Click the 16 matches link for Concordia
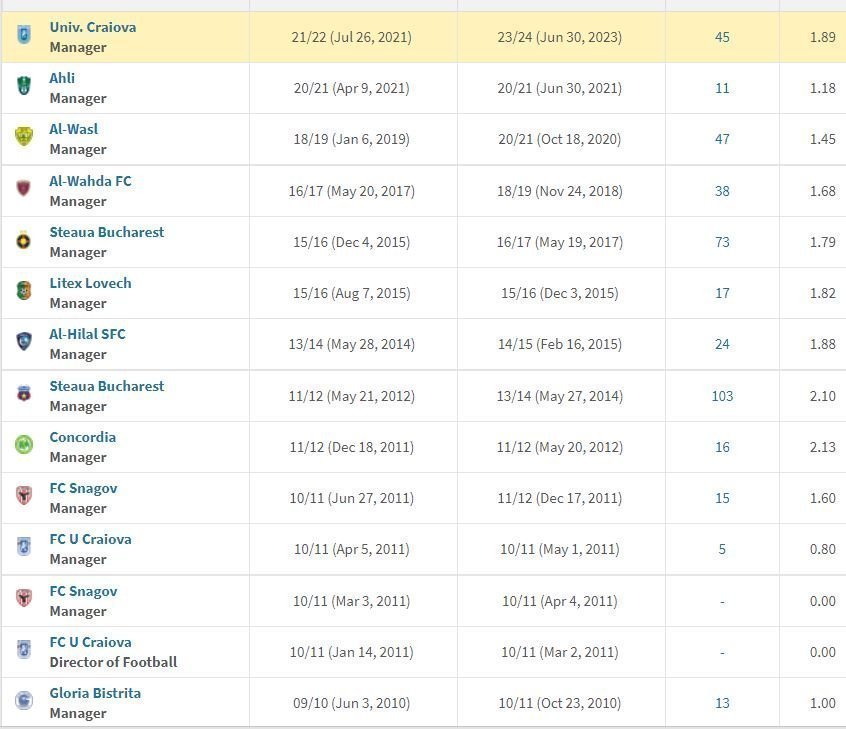This screenshot has height=729, width=846. (x=722, y=447)
